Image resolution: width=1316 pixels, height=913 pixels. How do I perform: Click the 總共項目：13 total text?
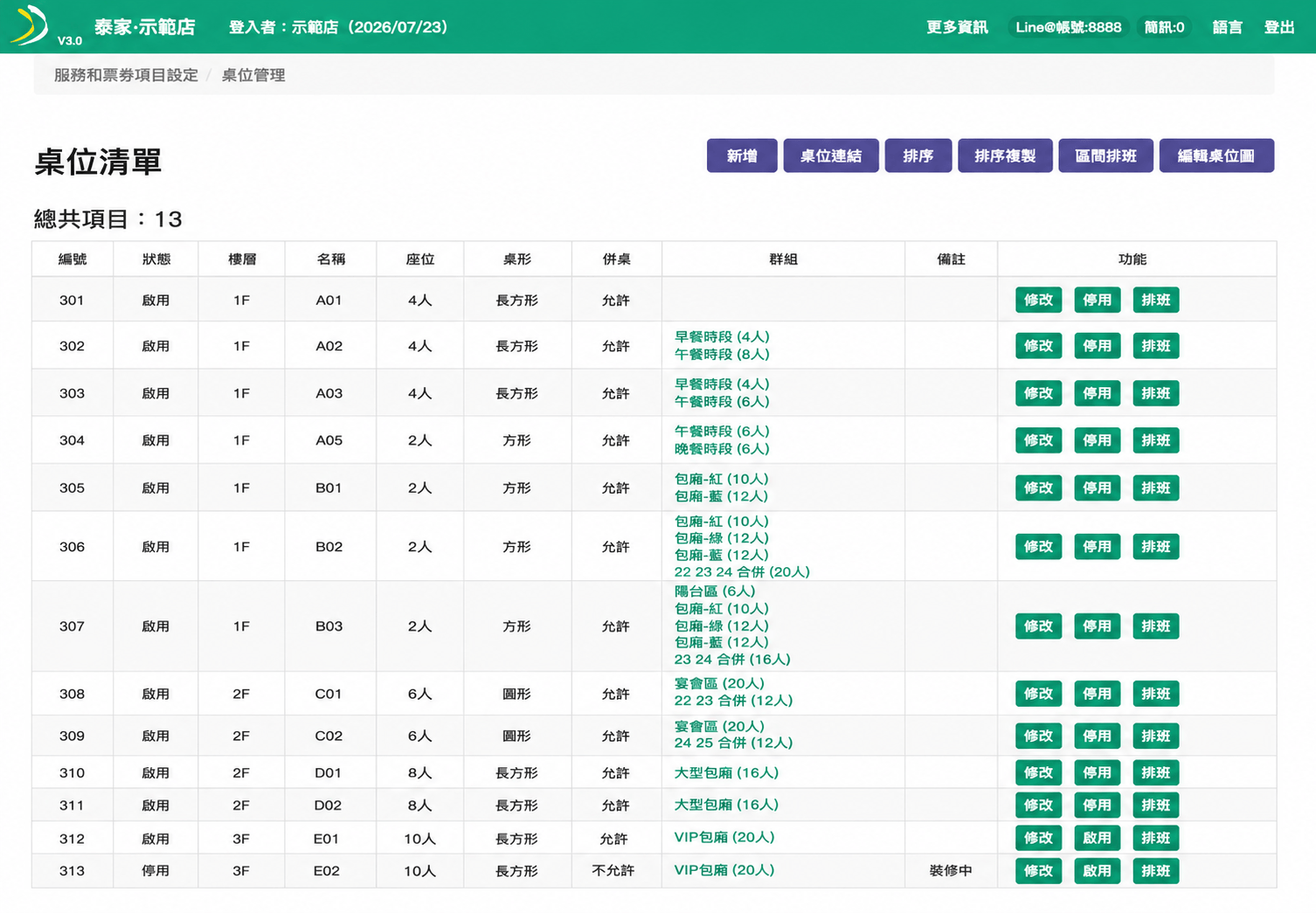[108, 218]
